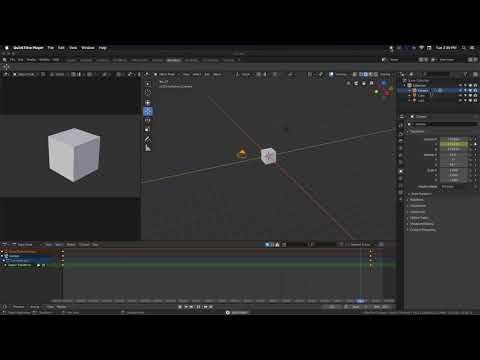Open the Render properties tab
480x360 pixels.
(x=401, y=134)
